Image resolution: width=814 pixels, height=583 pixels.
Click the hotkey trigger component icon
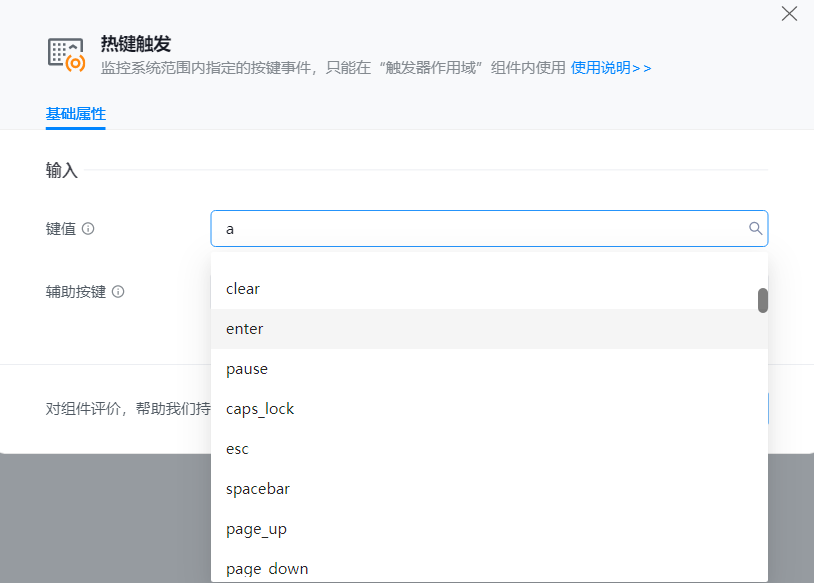[67, 55]
